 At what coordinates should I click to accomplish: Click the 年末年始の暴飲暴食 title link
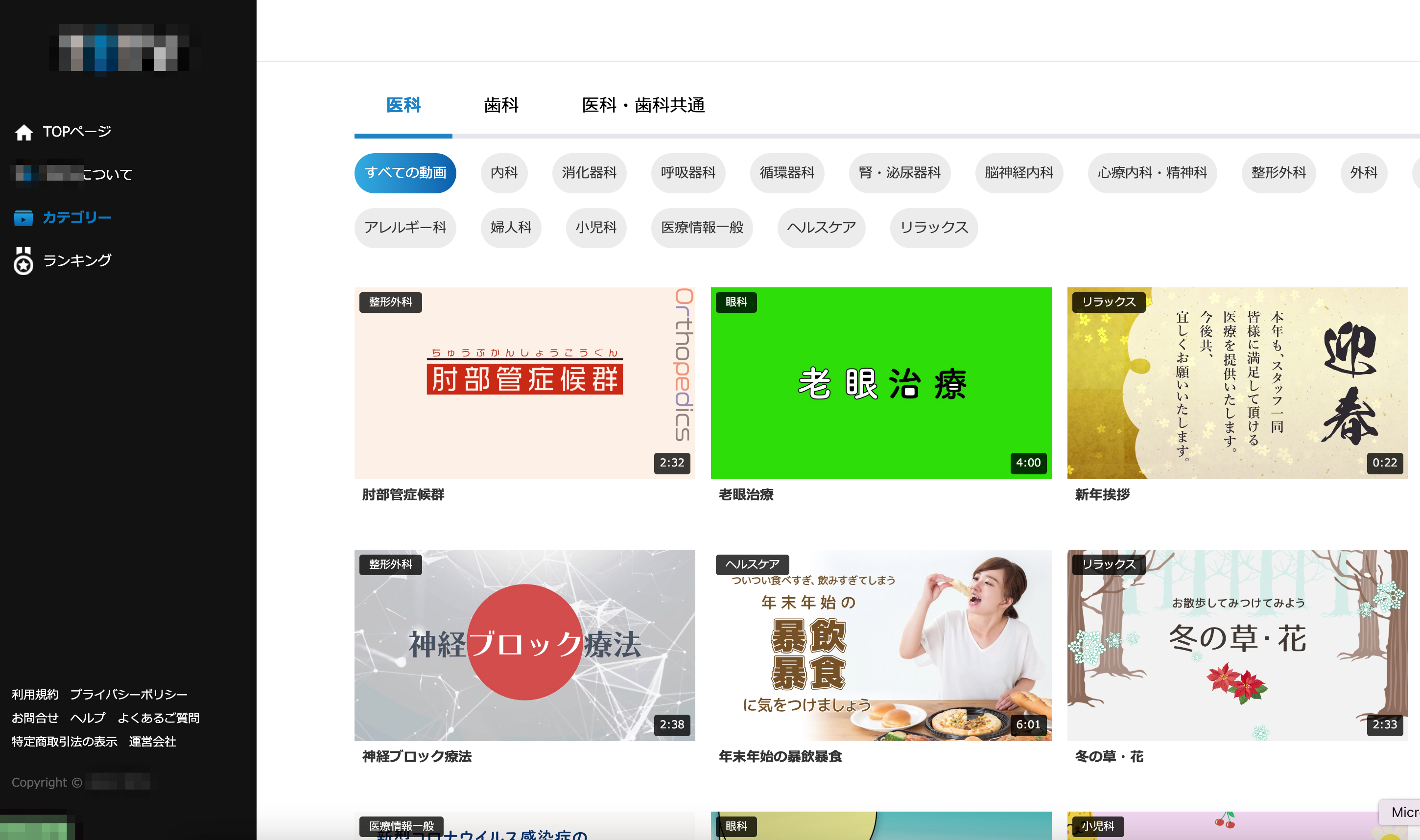pyautogui.click(x=780, y=756)
